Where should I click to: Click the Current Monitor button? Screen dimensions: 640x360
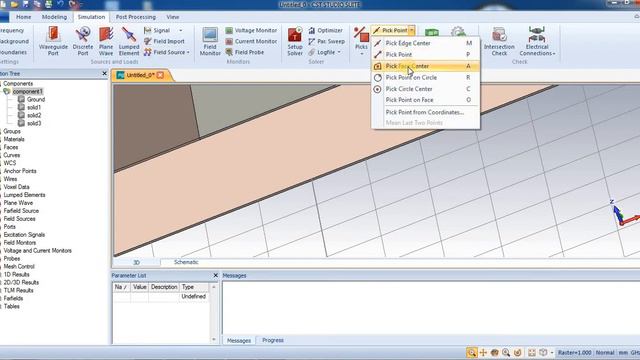pos(251,41)
